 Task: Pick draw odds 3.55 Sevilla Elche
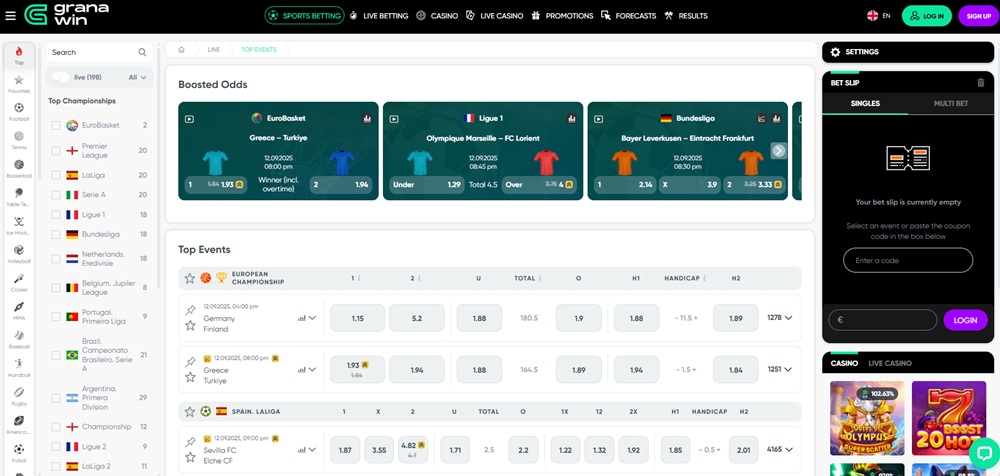pos(379,450)
